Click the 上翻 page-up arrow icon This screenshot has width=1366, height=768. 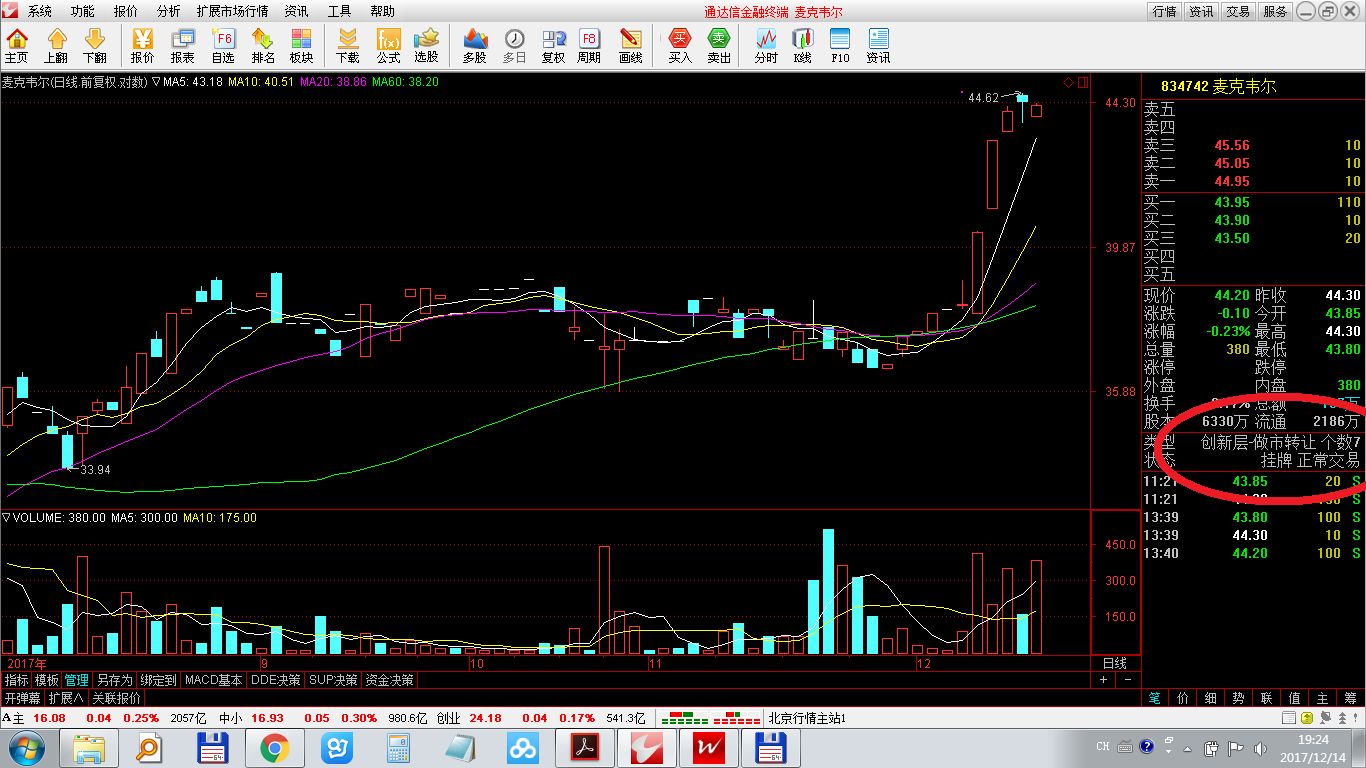57,46
